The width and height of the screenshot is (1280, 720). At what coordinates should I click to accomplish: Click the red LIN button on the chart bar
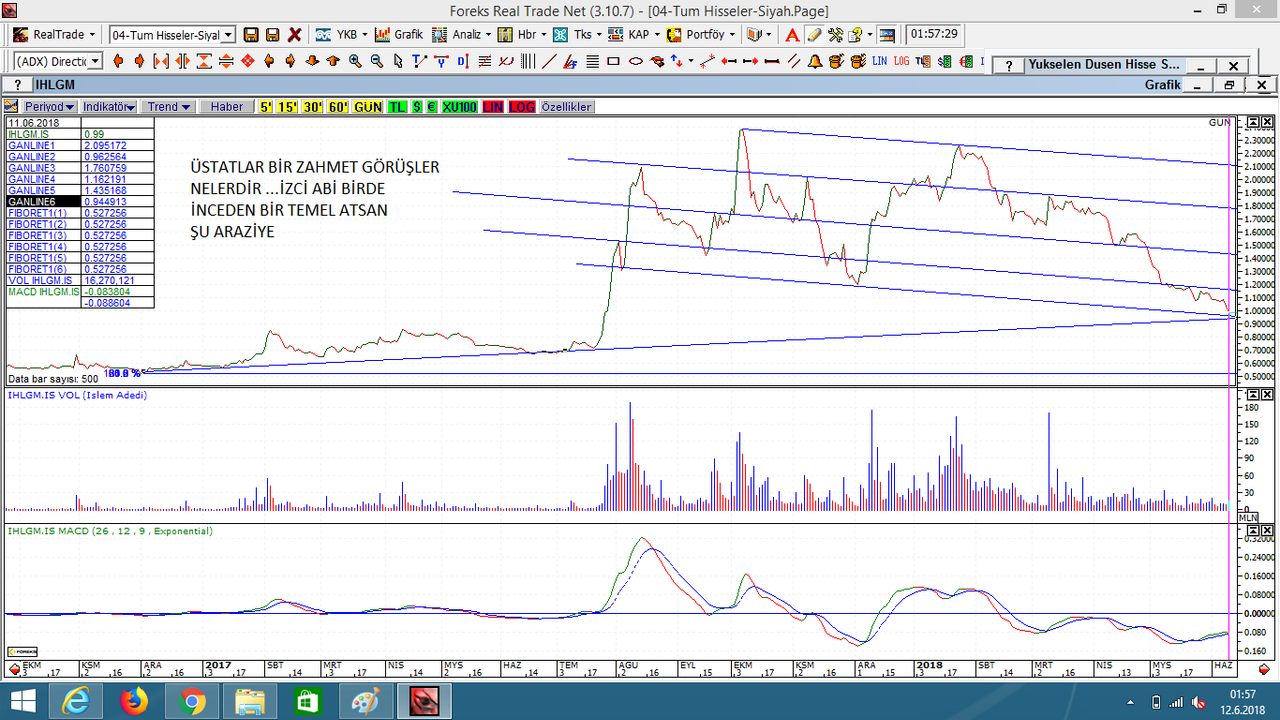[493, 107]
